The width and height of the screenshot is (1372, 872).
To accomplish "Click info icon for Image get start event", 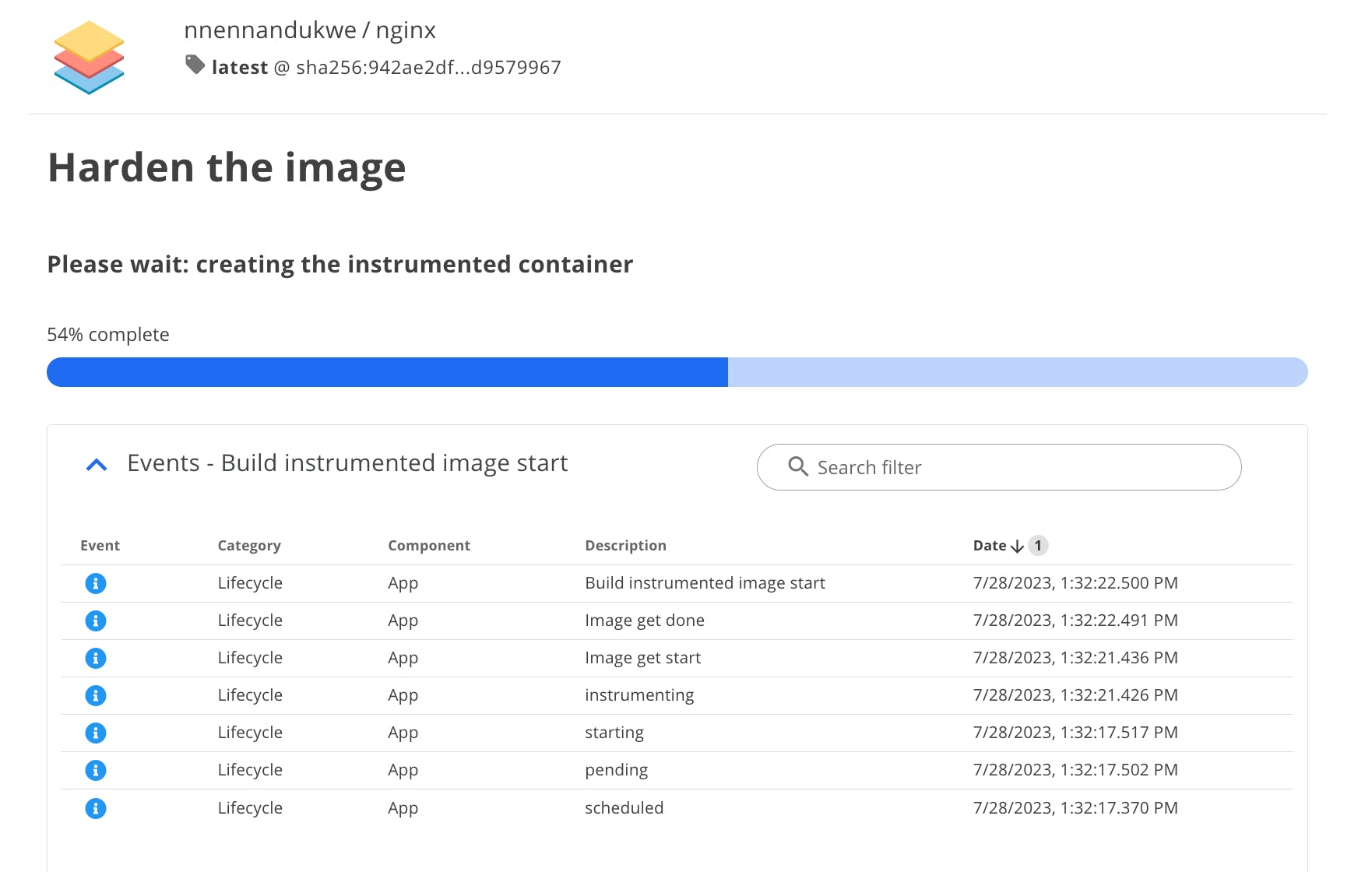I will tap(96, 658).
